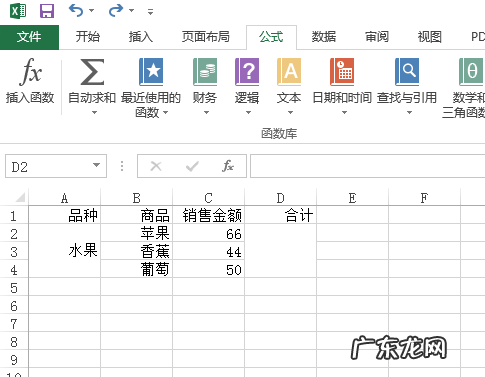Open Customize Quick Access Toolbar menu
The image size is (485, 377).
[150, 12]
